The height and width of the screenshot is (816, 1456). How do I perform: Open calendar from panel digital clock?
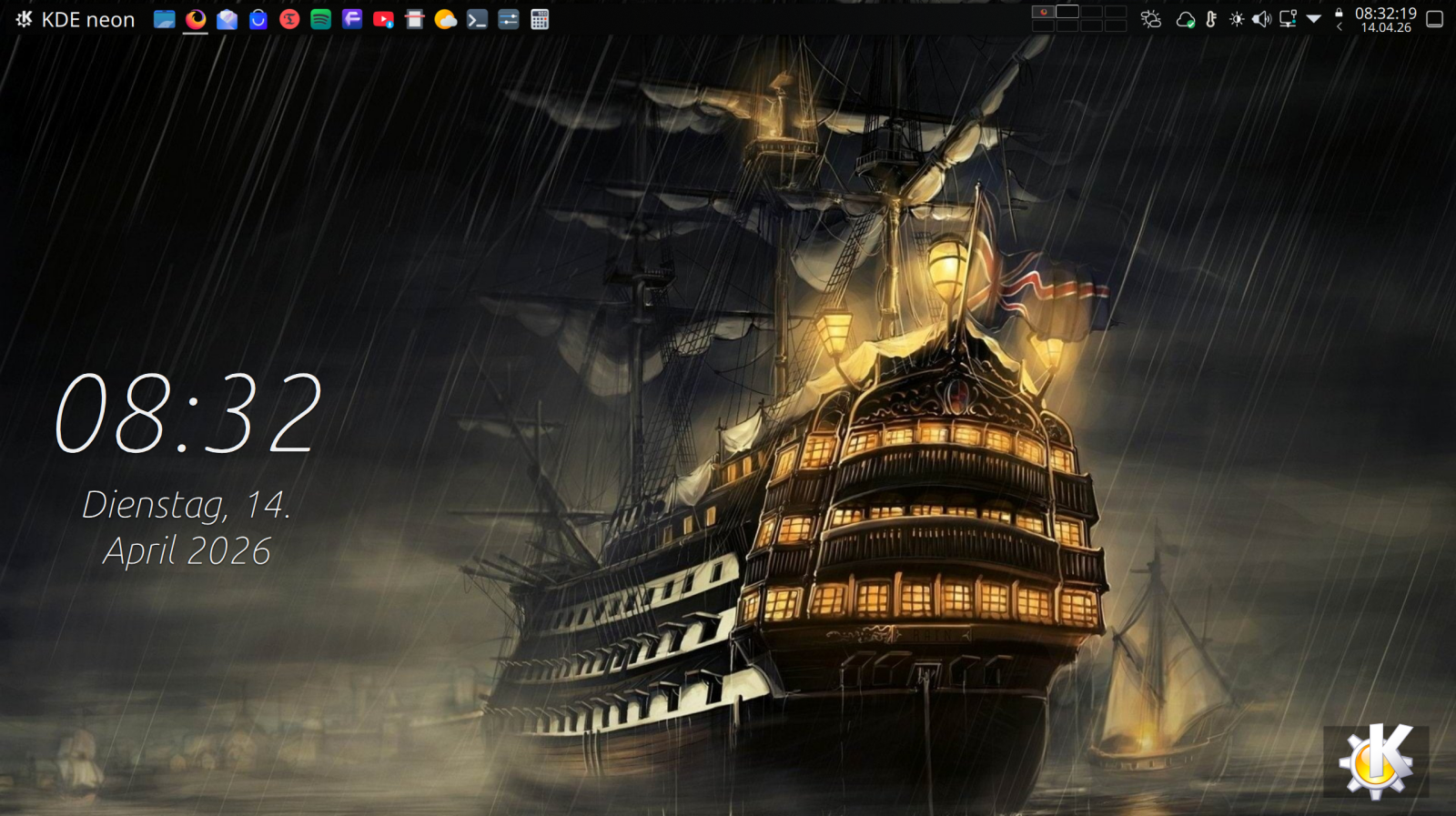(1385, 19)
